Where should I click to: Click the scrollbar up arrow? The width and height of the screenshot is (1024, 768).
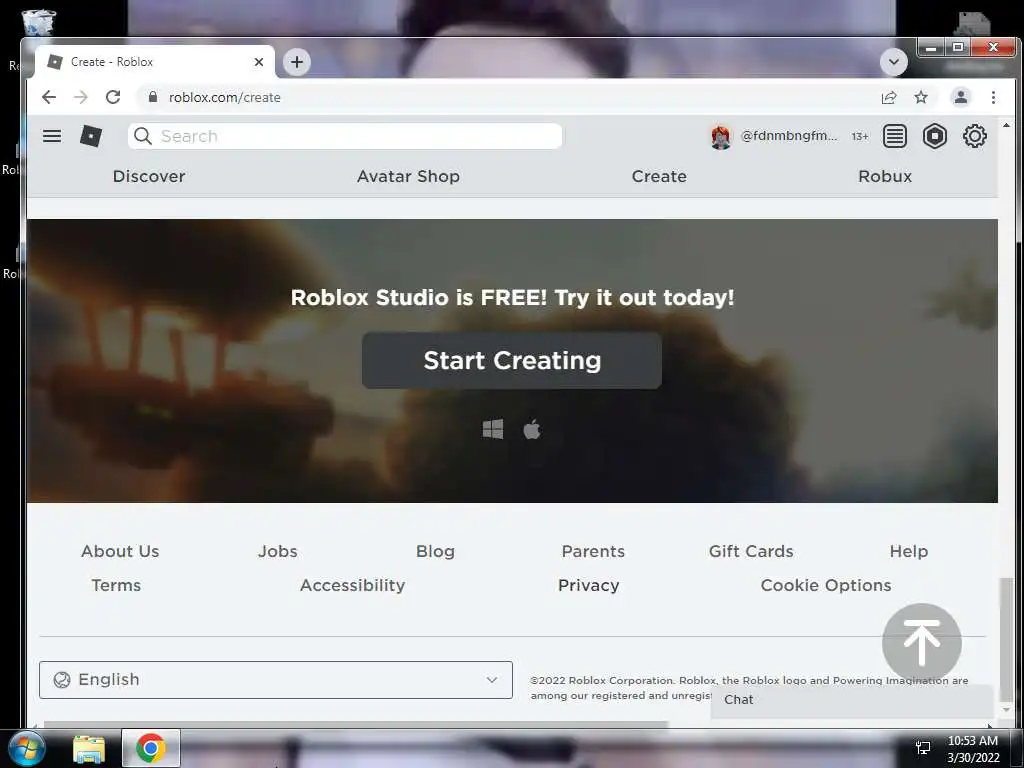click(x=1006, y=125)
